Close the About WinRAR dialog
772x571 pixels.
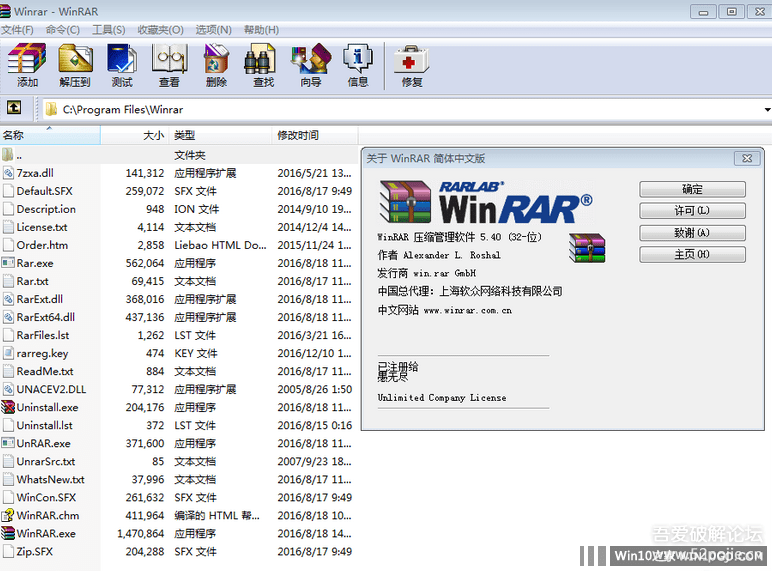coord(747,159)
